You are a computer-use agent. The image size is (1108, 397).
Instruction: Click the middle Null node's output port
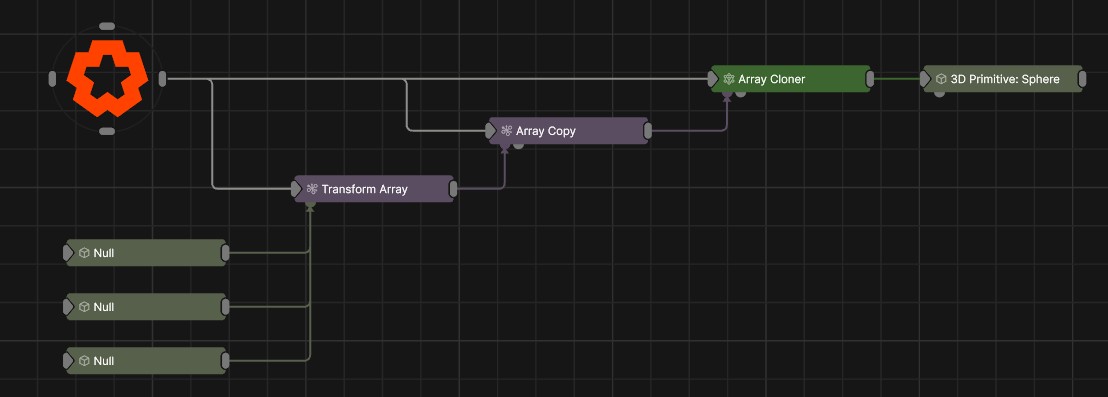(x=225, y=307)
